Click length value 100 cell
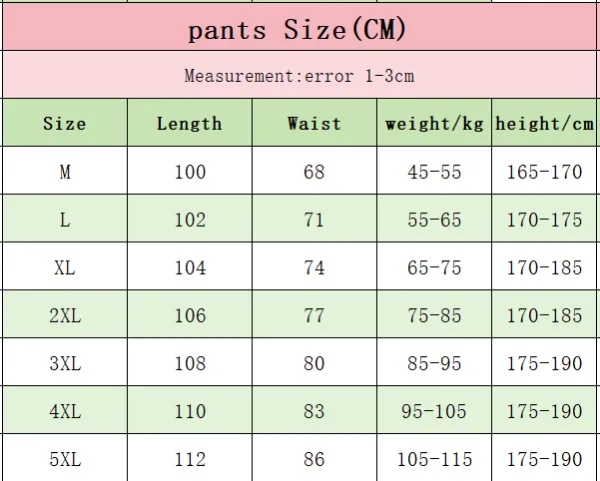The height and width of the screenshot is (481, 600). click(x=190, y=171)
